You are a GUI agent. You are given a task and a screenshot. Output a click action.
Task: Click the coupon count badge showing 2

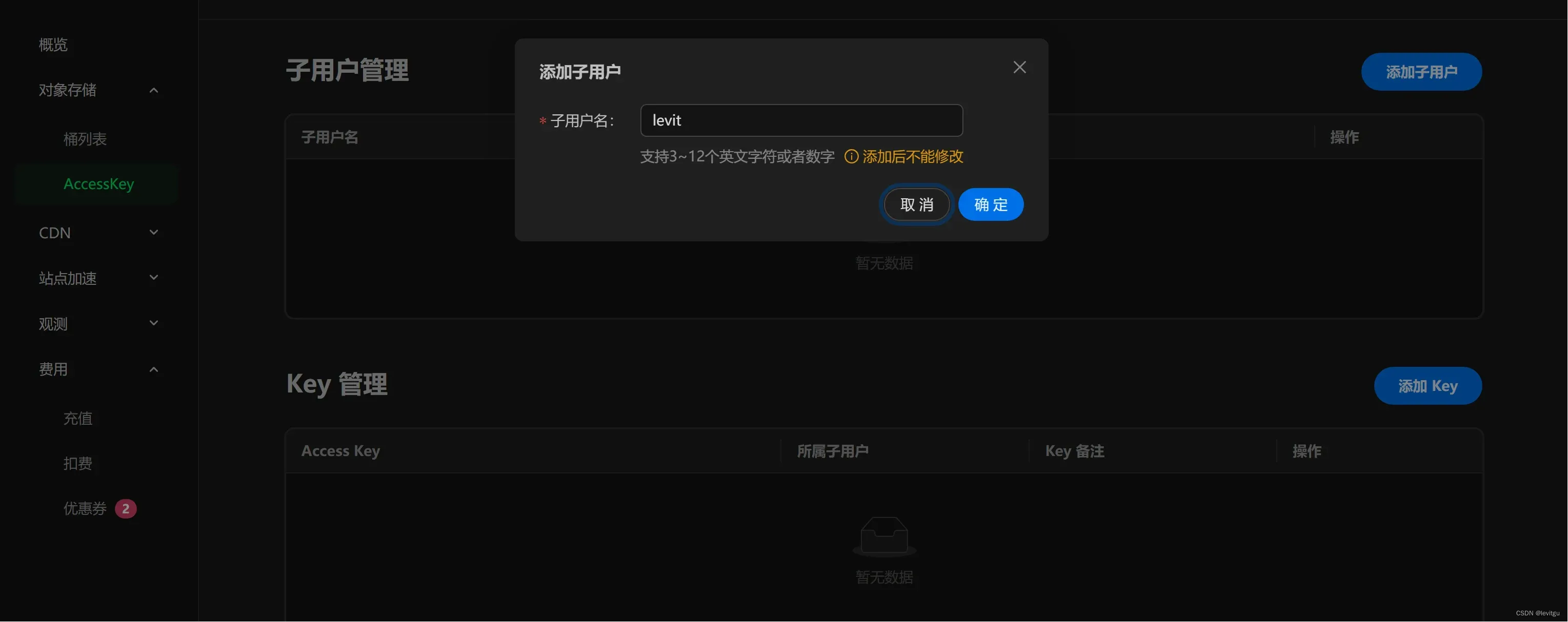(126, 508)
